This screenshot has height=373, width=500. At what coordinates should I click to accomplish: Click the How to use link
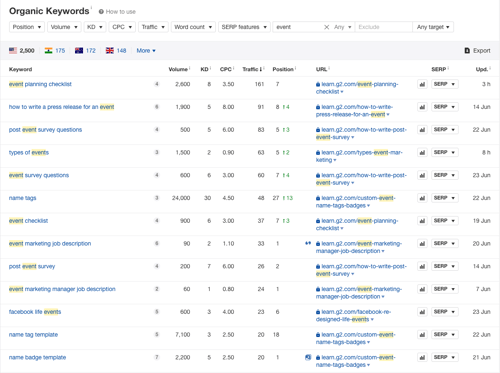pyautogui.click(x=121, y=12)
